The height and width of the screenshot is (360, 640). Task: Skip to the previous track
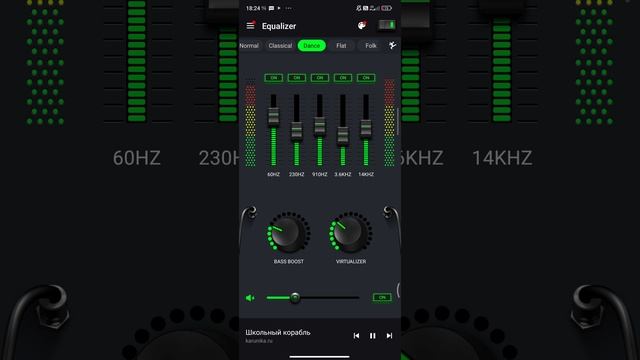coord(356,336)
